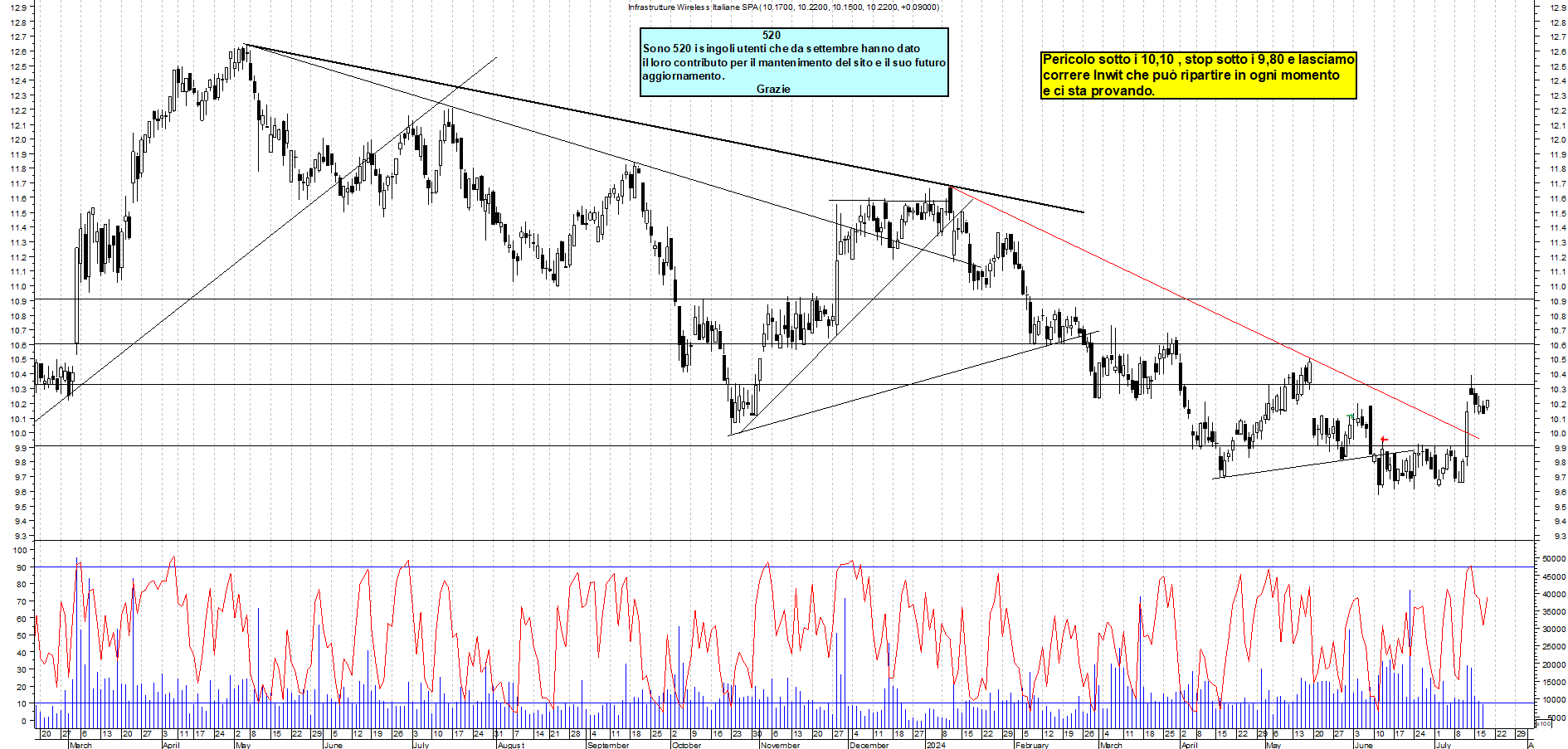The width and height of the screenshot is (1568, 749).
Task: Click the '2024' year label on time axis
Action: 936,745
